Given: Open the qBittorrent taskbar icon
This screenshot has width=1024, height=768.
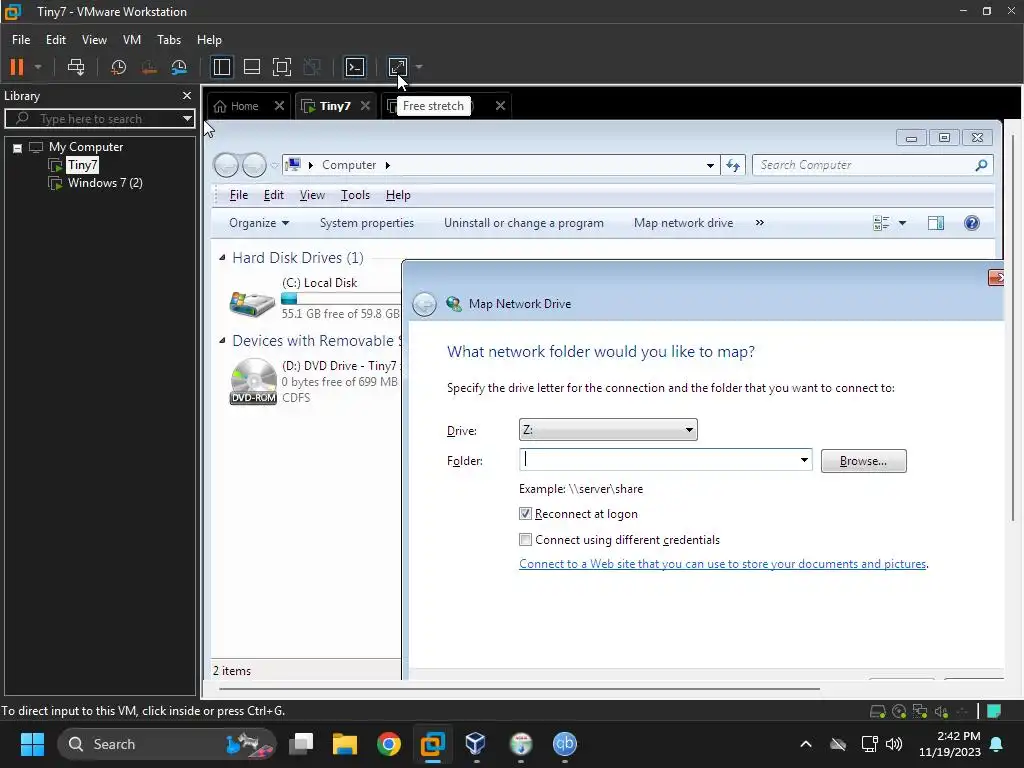Looking at the screenshot, I should coord(565,744).
